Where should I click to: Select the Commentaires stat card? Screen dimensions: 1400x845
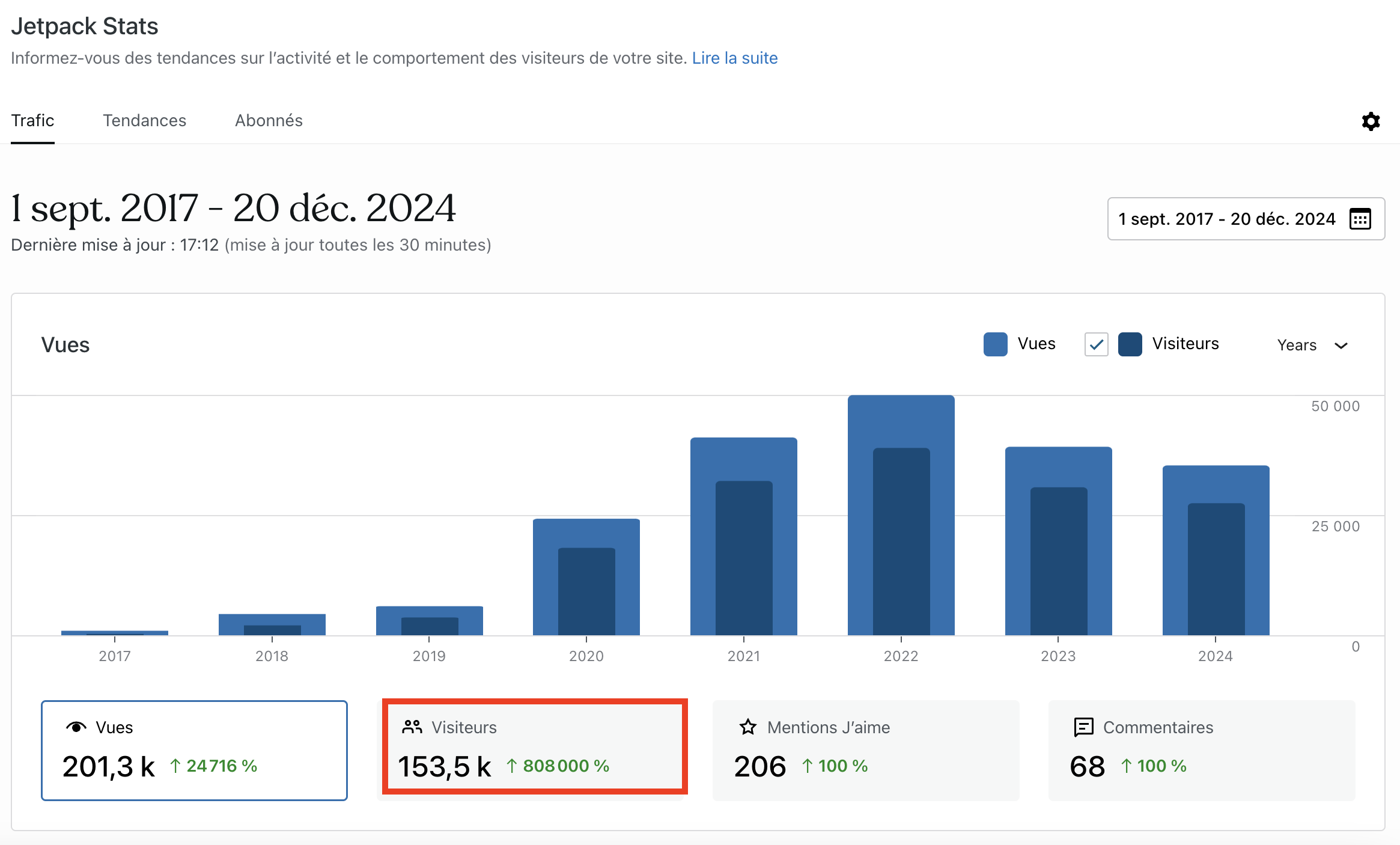click(1202, 750)
